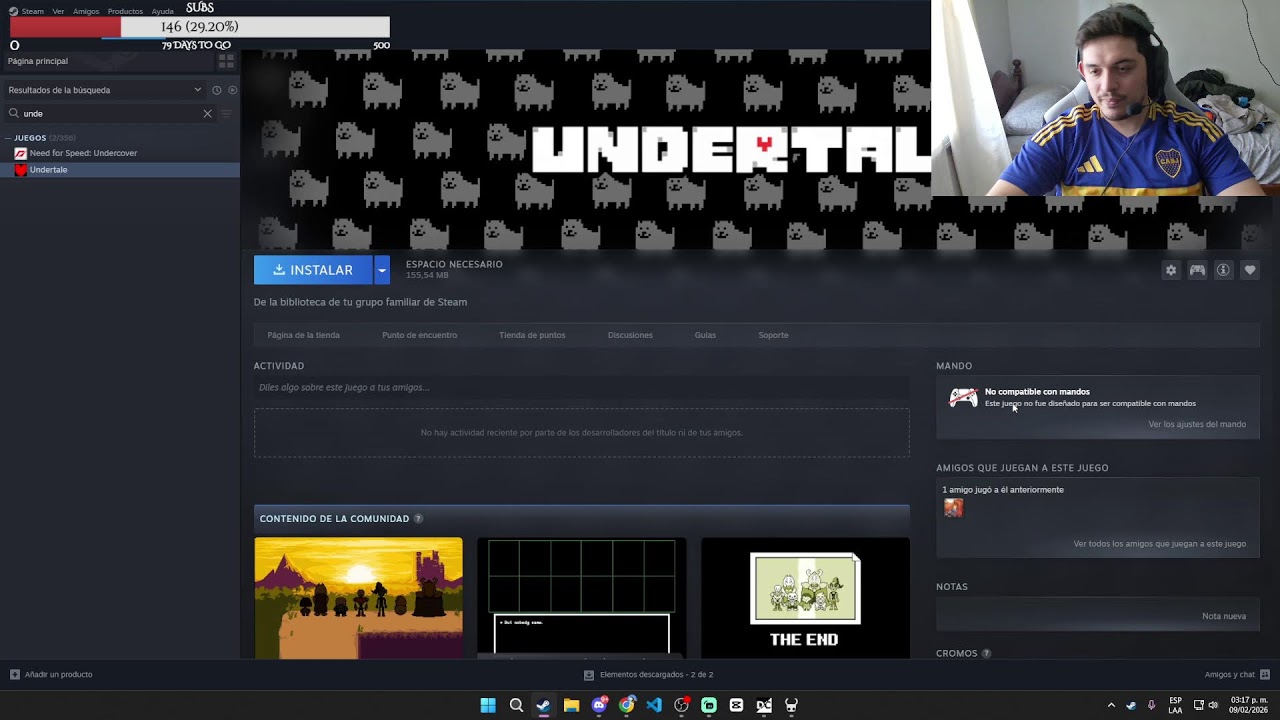
Task: Open Visual Studio Code from the taskbar
Action: [654, 705]
